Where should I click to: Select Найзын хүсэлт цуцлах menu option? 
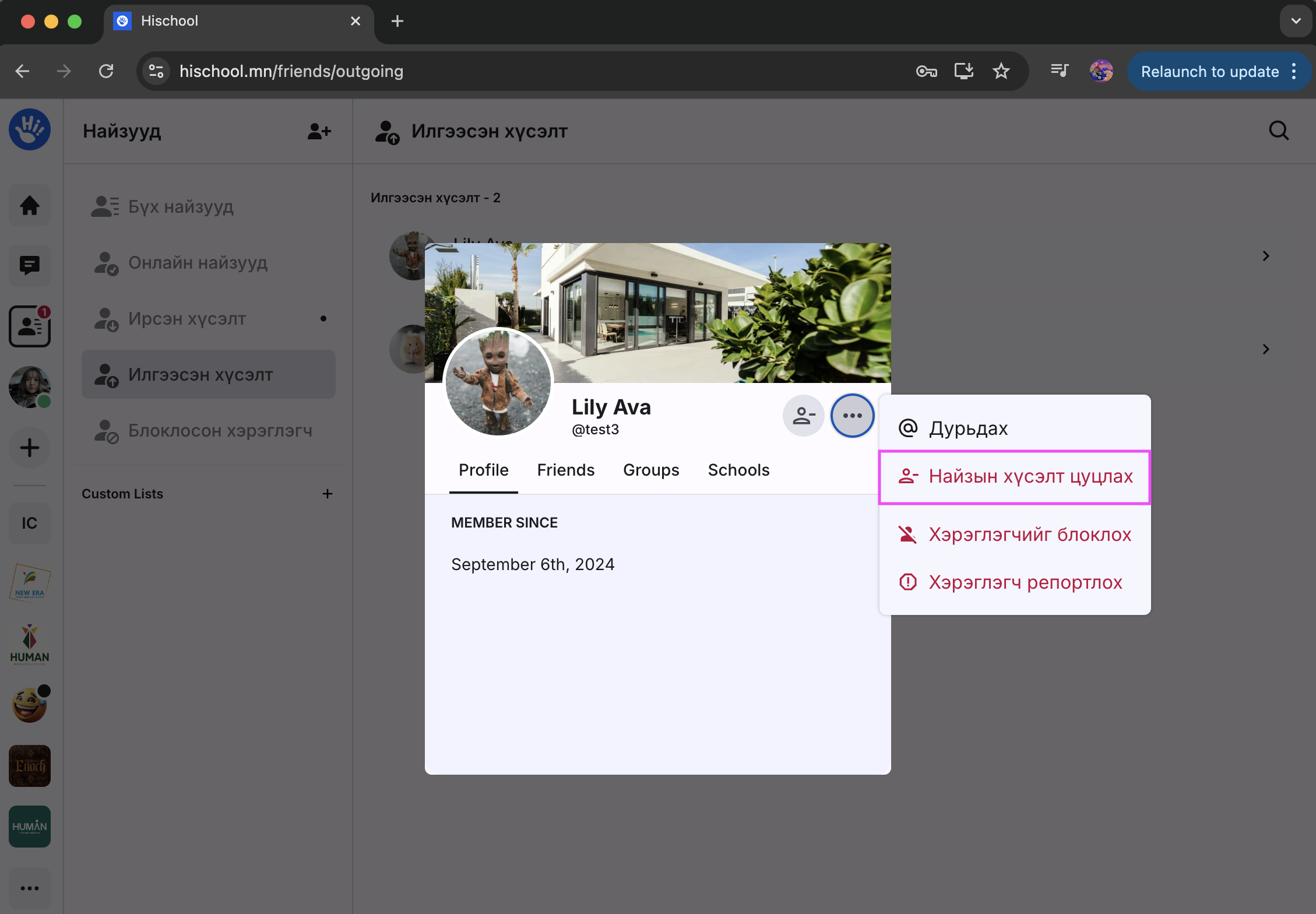(x=1014, y=476)
